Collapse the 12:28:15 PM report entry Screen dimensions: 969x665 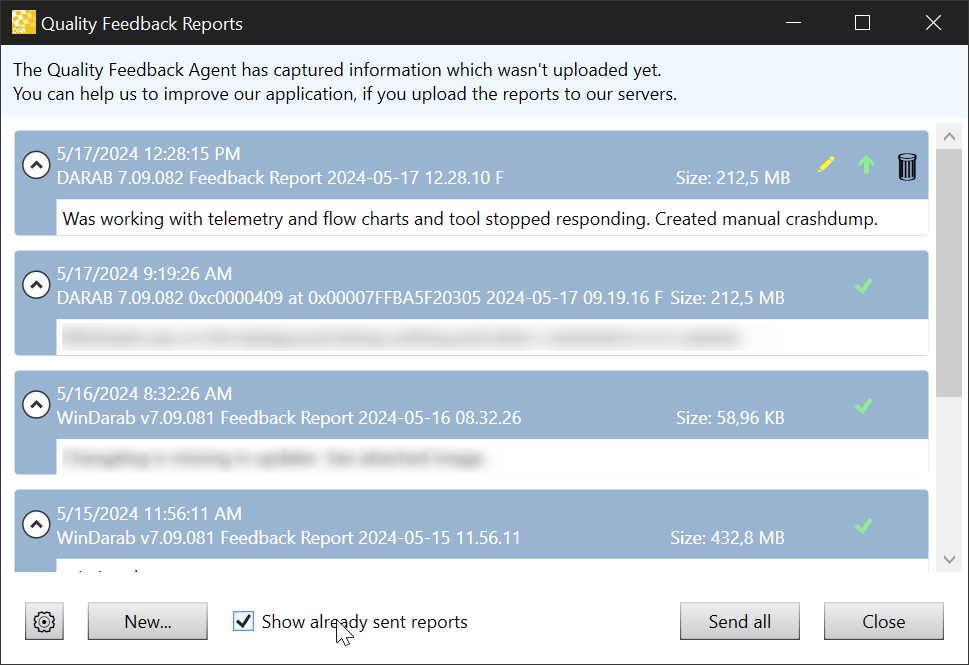pyautogui.click(x=36, y=166)
